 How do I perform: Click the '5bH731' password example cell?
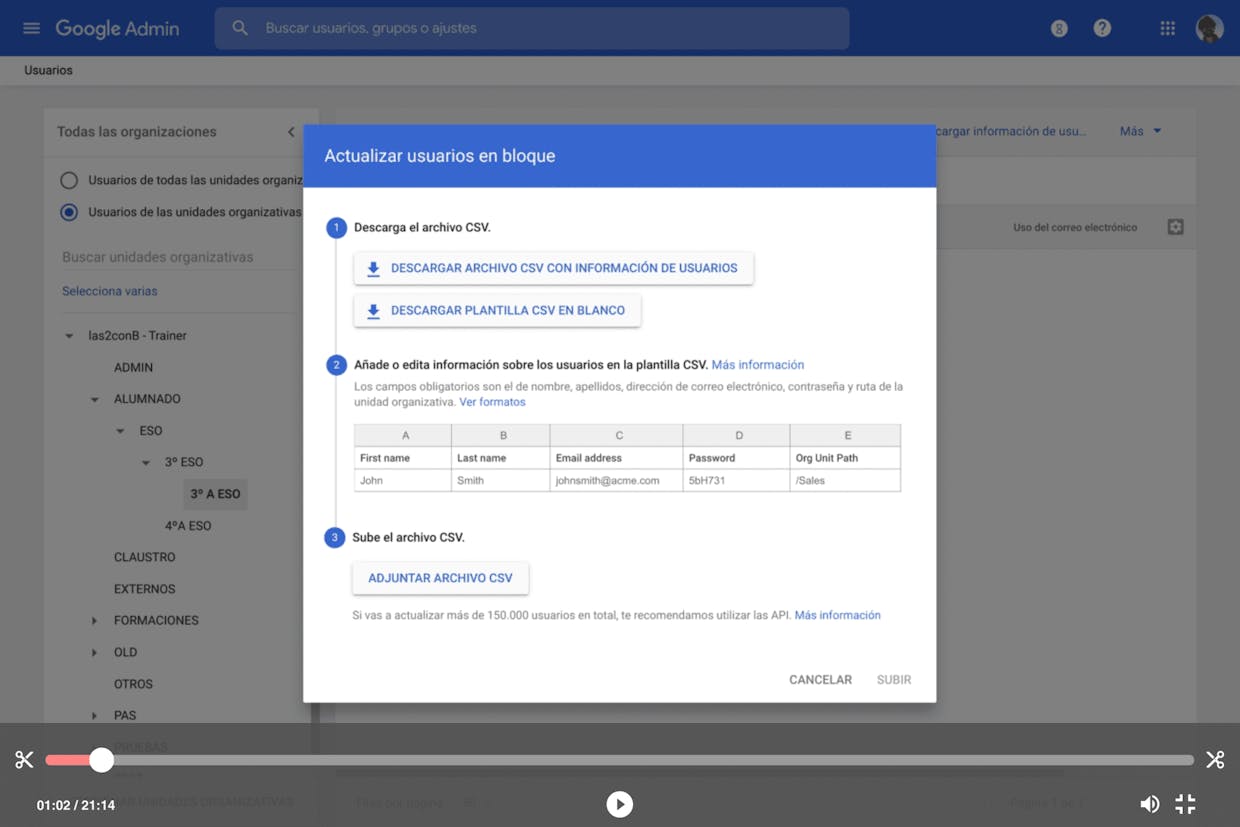click(x=736, y=481)
